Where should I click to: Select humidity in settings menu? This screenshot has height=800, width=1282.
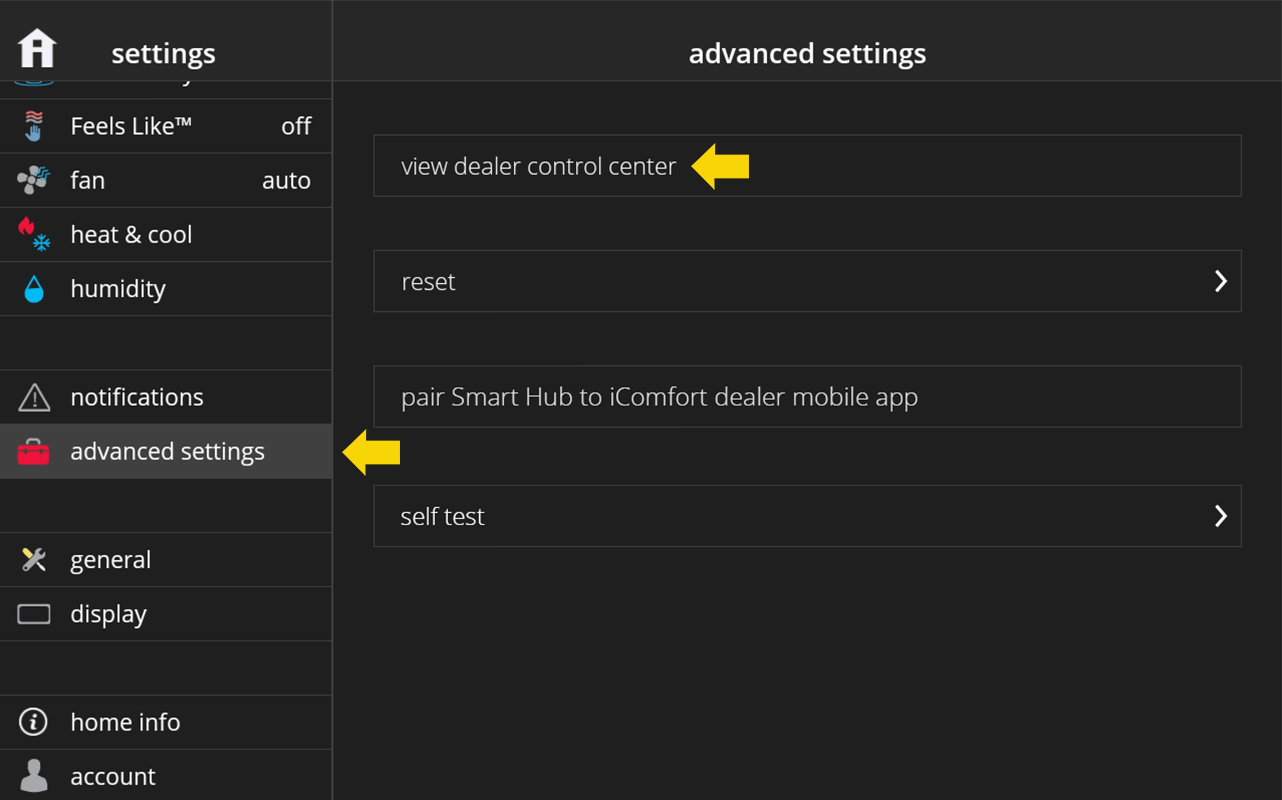[x=165, y=289]
